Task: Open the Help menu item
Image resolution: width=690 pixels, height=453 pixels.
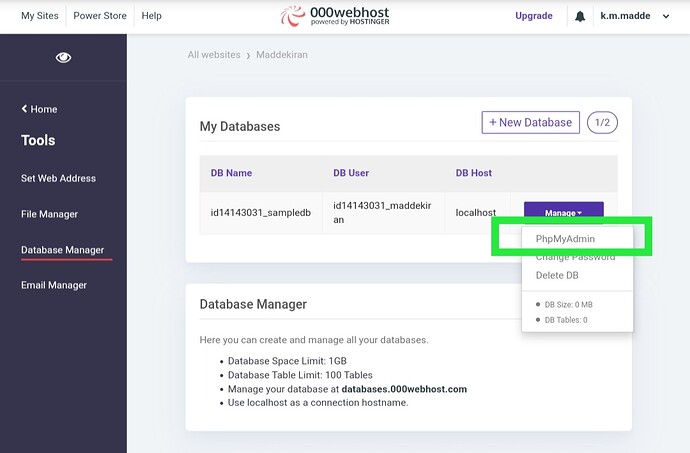Action: (151, 16)
